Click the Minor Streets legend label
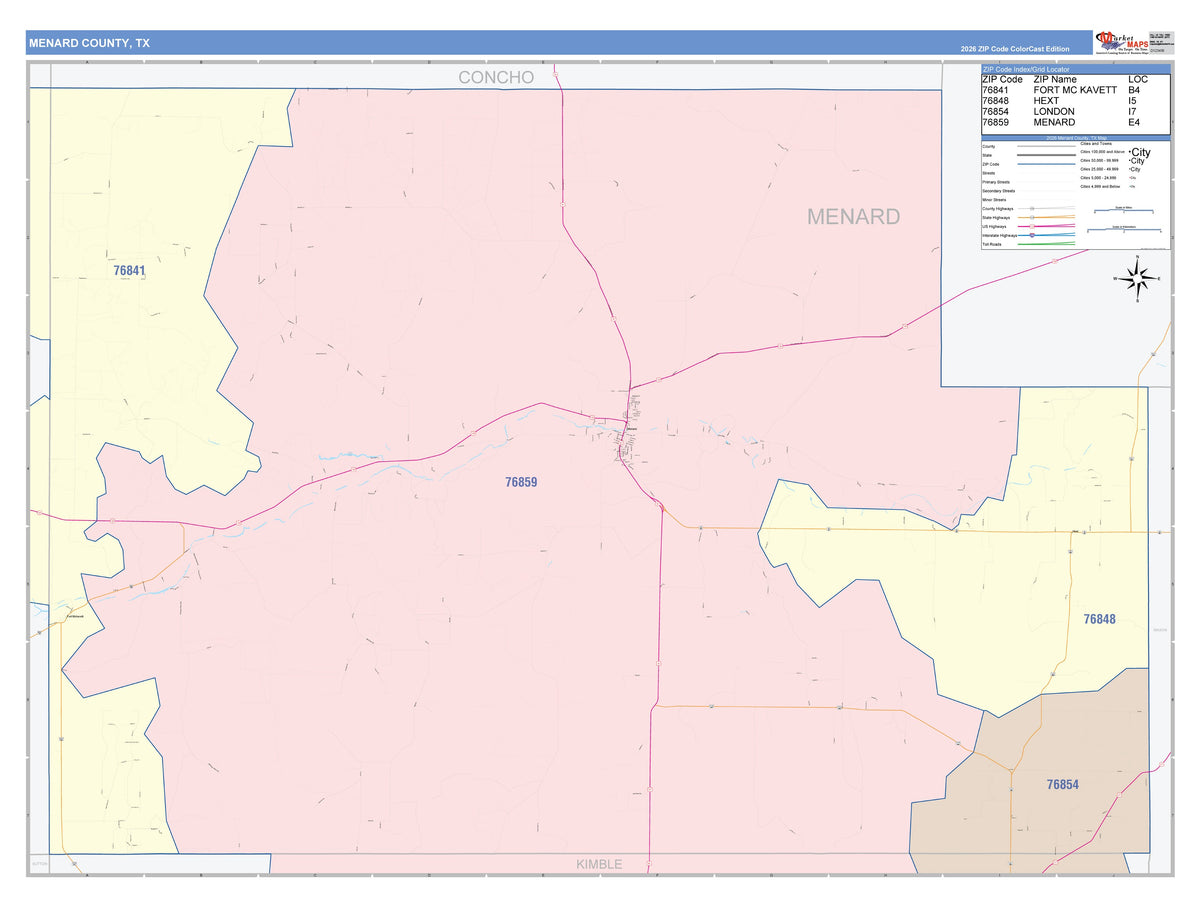 click(994, 200)
